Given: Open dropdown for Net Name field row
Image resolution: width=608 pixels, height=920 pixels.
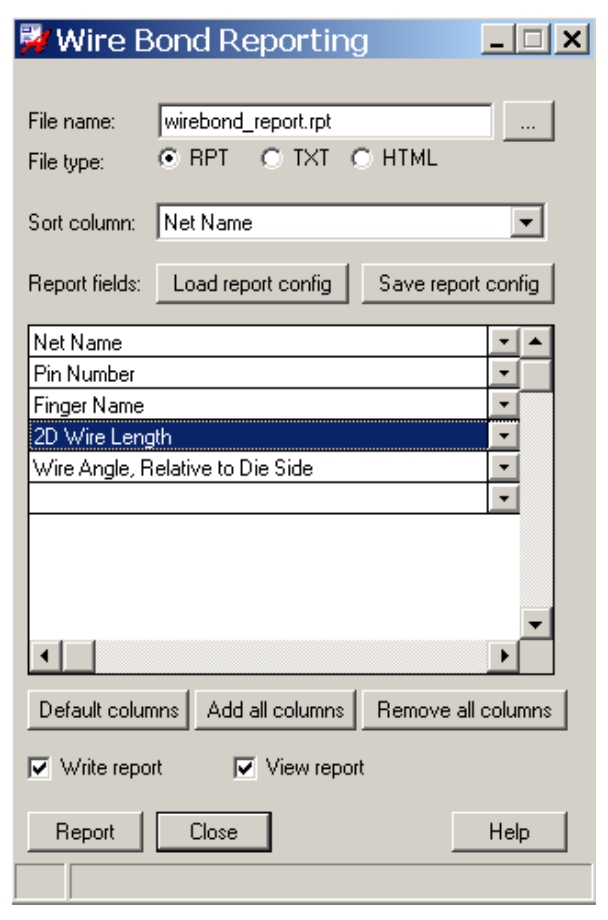Looking at the screenshot, I should point(505,342).
